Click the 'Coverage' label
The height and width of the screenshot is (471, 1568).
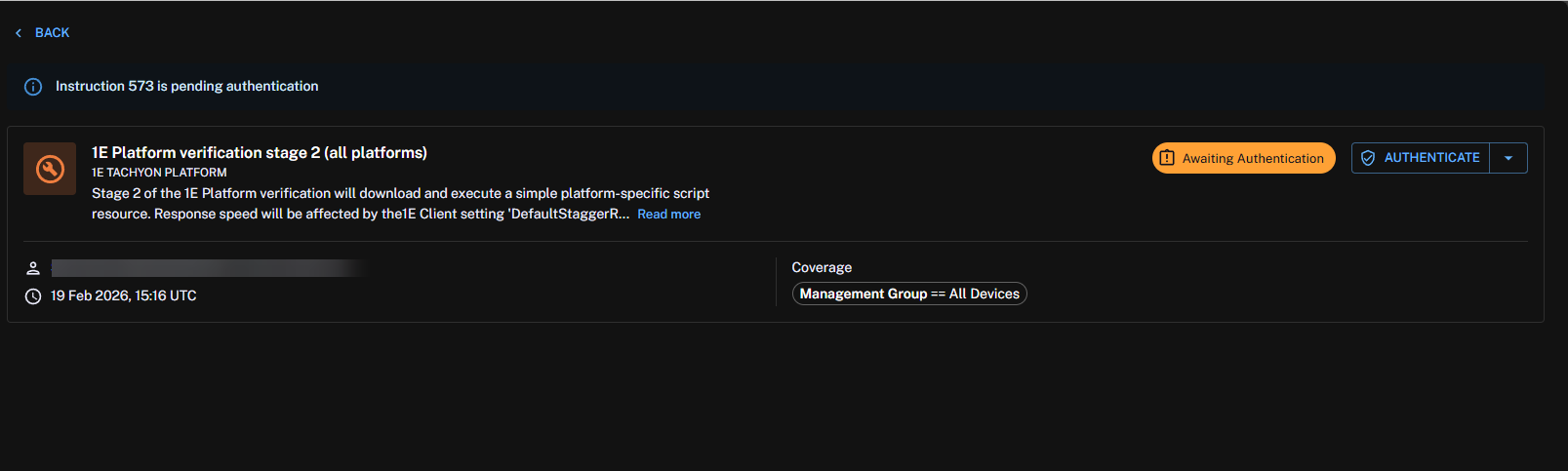click(822, 268)
